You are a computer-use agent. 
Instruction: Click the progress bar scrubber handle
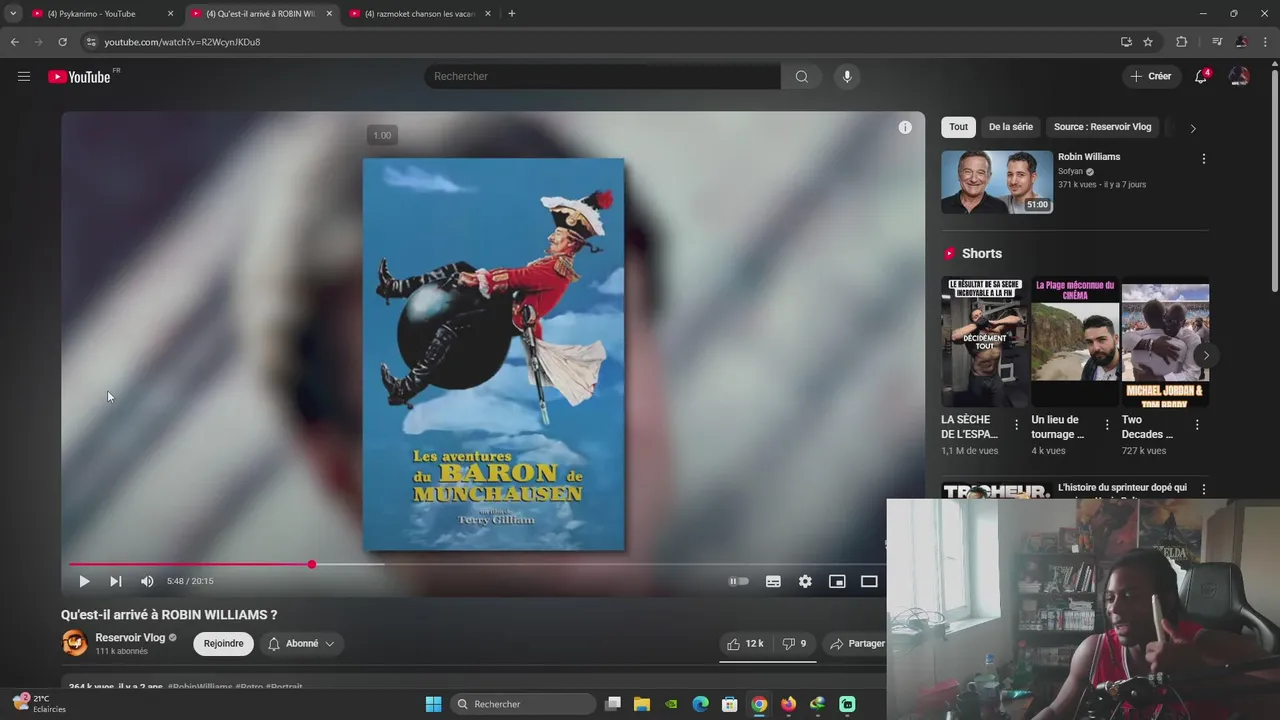[x=312, y=564]
